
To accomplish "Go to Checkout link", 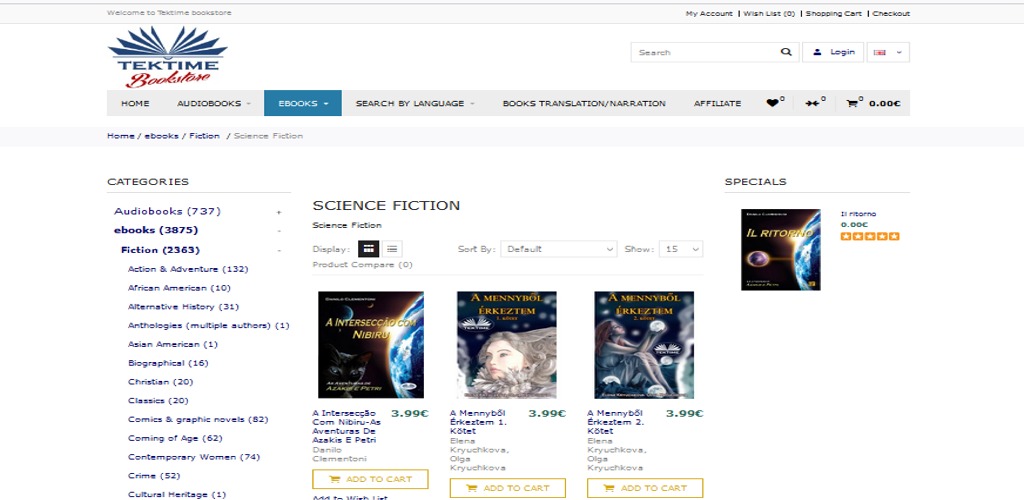I will (891, 13).
